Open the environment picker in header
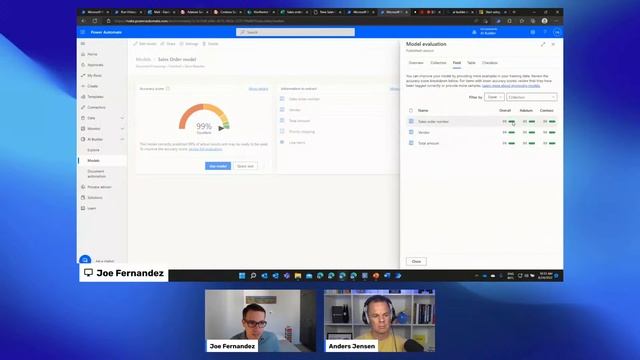 pyautogui.click(x=485, y=32)
